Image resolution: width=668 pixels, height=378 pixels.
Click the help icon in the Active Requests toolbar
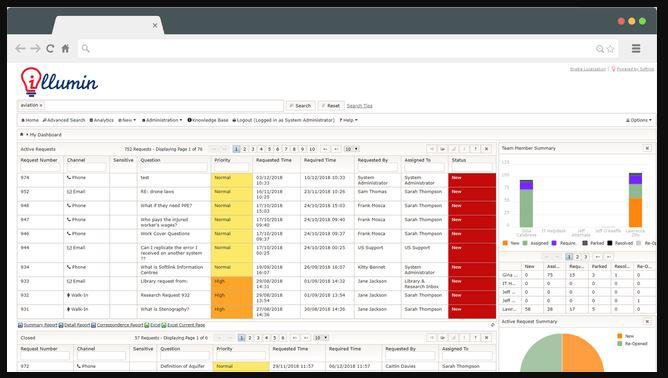point(475,149)
